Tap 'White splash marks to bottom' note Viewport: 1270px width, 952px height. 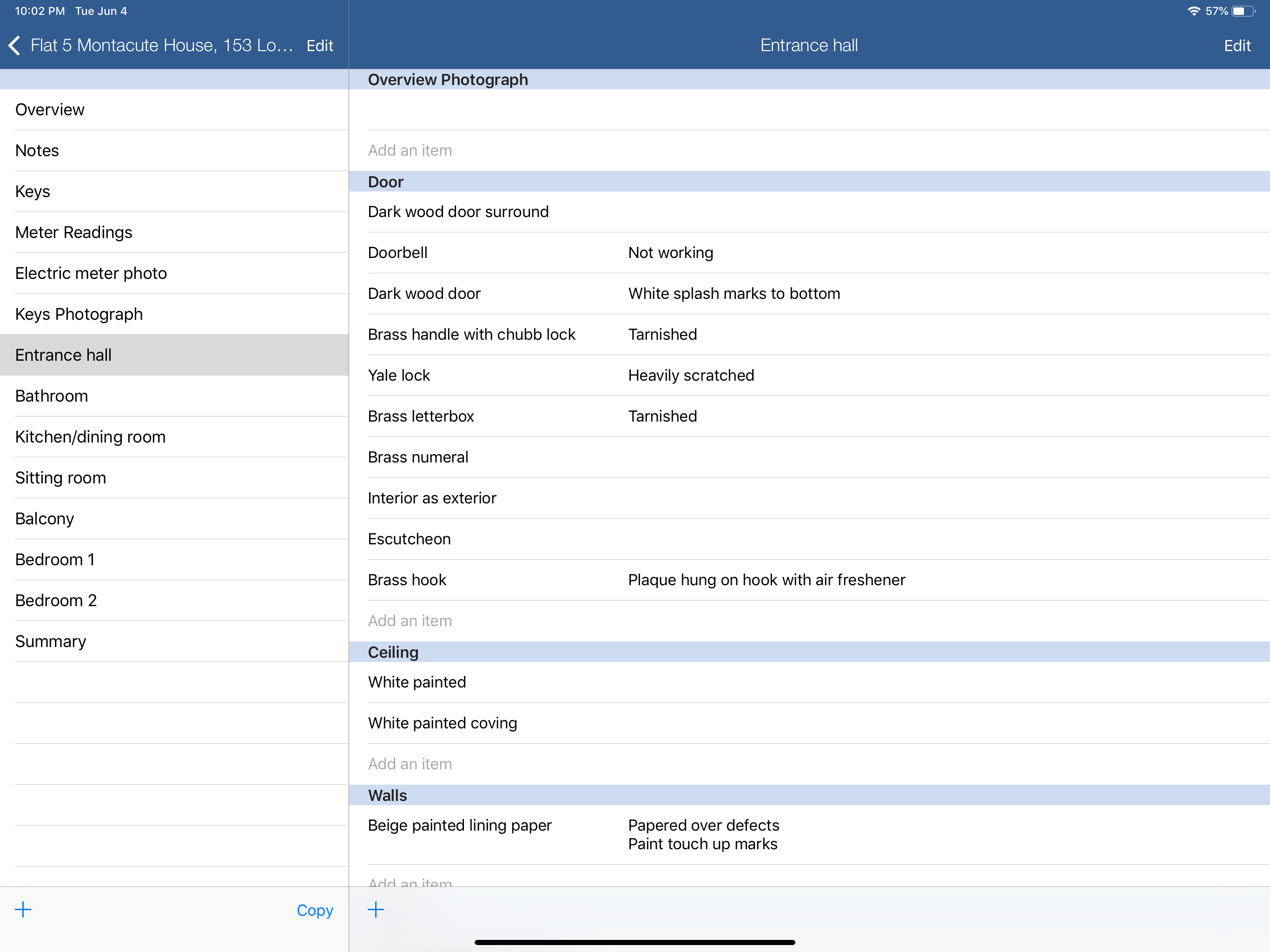pos(734,293)
